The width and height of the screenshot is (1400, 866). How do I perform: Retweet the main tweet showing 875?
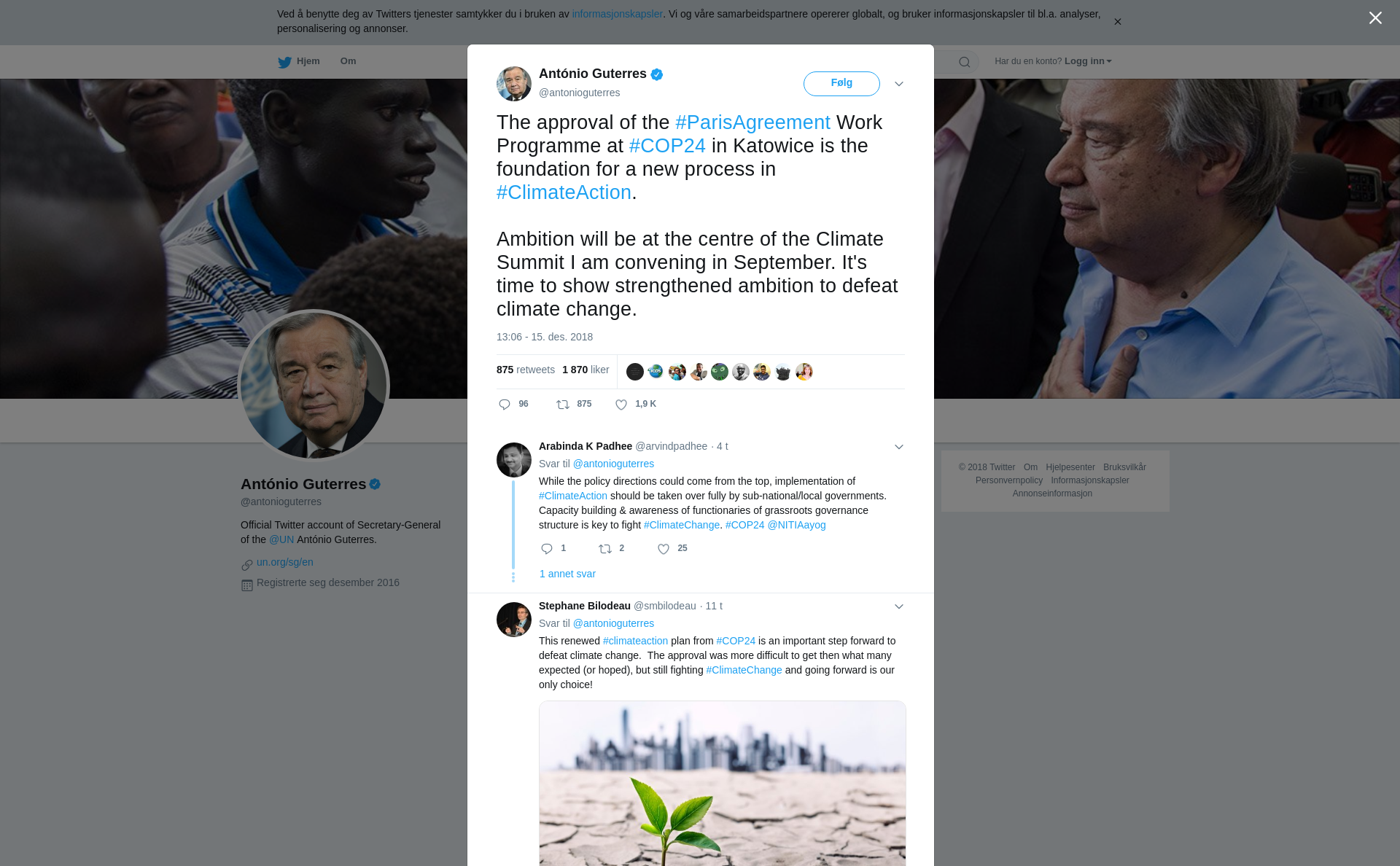(x=563, y=405)
